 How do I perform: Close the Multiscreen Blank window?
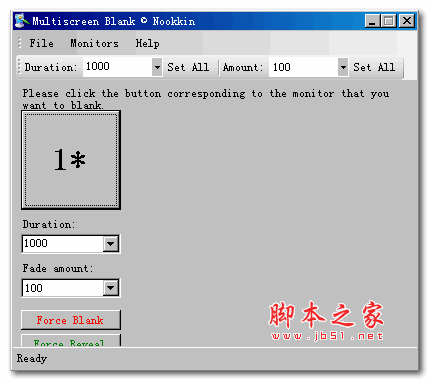point(407,21)
